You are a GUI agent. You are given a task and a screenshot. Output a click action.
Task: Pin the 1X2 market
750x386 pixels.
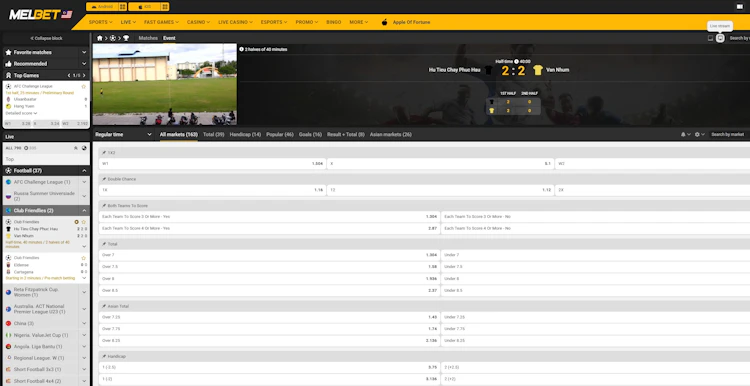[x=104, y=153]
